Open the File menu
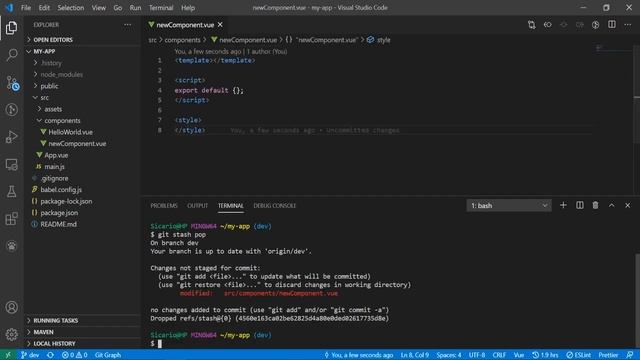Screen dimensions: 640x360 (26, 8)
